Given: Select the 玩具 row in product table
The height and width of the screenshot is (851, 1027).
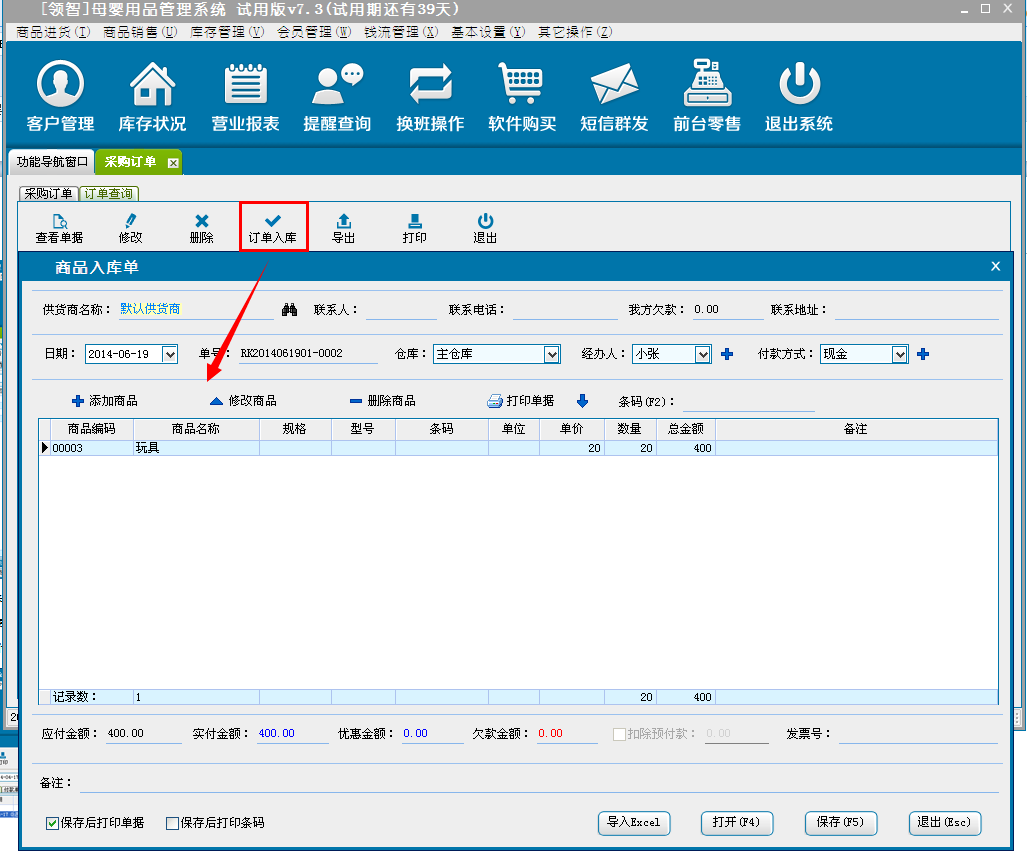Looking at the screenshot, I should pos(195,449).
